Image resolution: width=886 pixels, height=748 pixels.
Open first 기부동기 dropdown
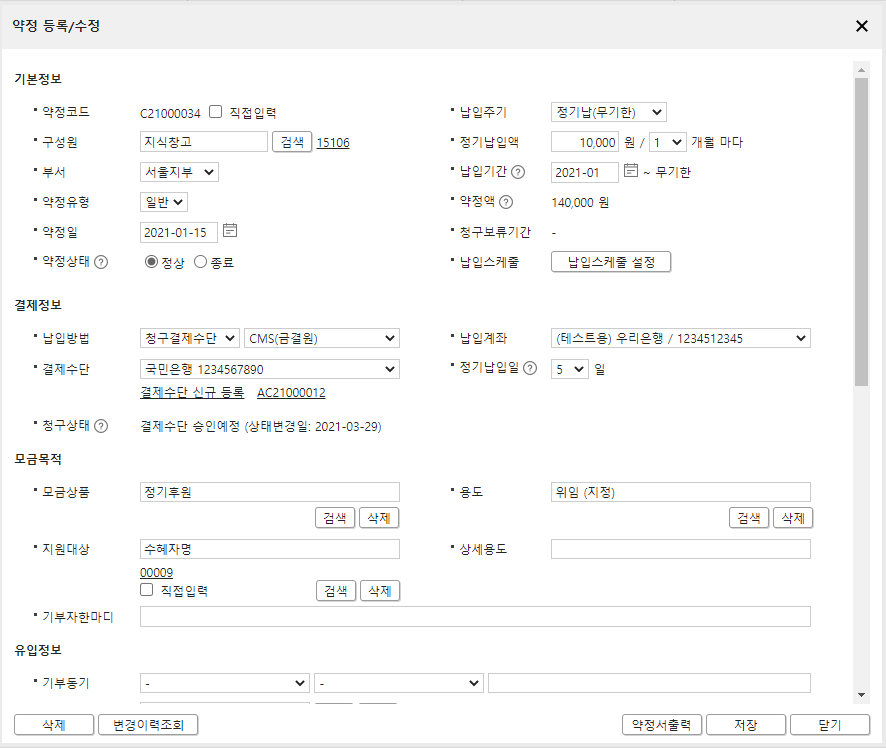pos(225,683)
